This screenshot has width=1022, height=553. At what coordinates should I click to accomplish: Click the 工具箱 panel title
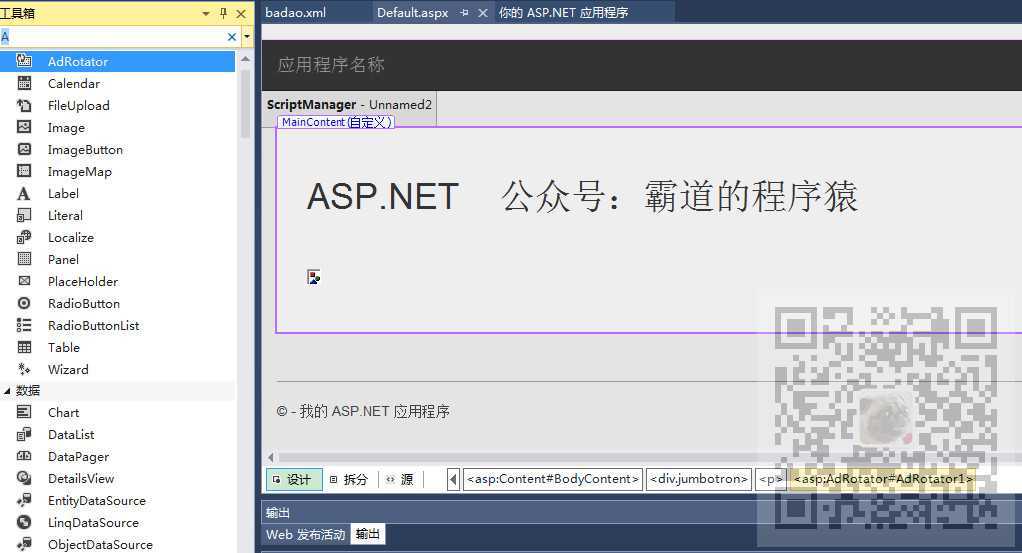click(x=18, y=13)
